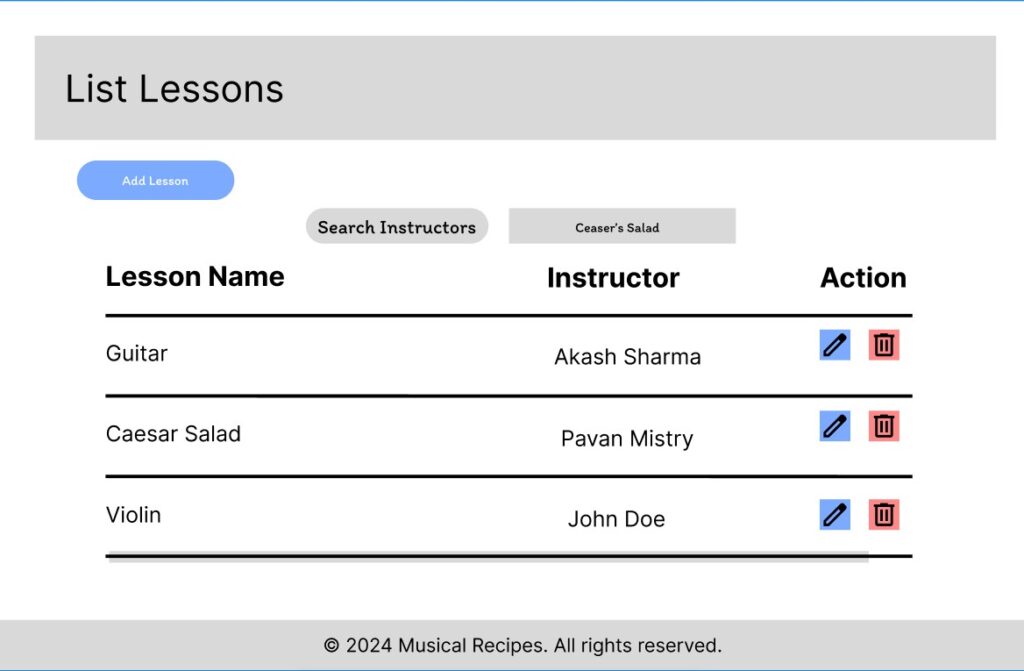Select instructor John Doe
The height and width of the screenshot is (671, 1024).
coord(617,519)
